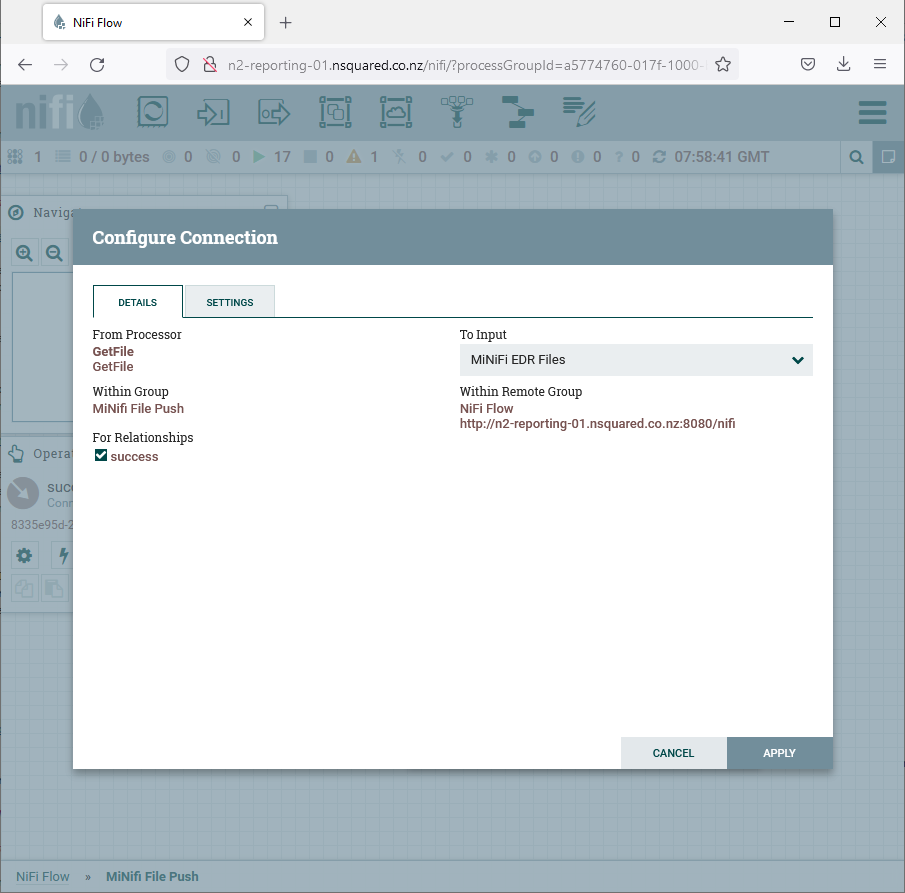Select the Remote Process Group toolbar icon
Image resolution: width=905 pixels, height=893 pixels.
396,112
